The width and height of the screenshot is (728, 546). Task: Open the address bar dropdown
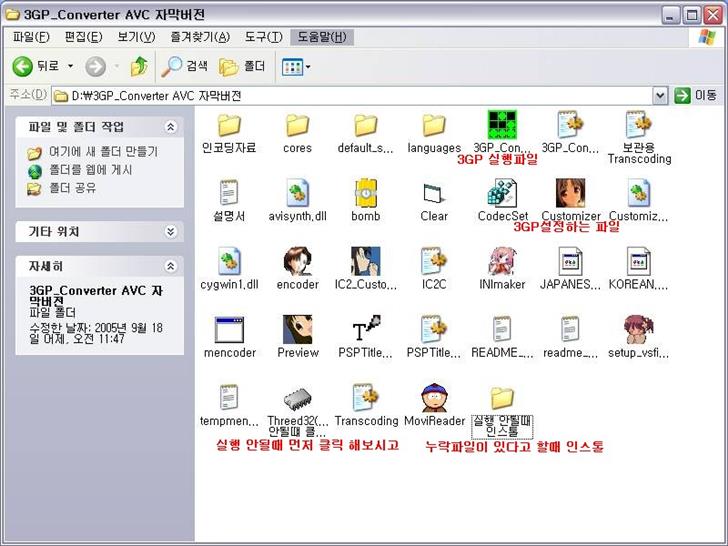(x=660, y=95)
